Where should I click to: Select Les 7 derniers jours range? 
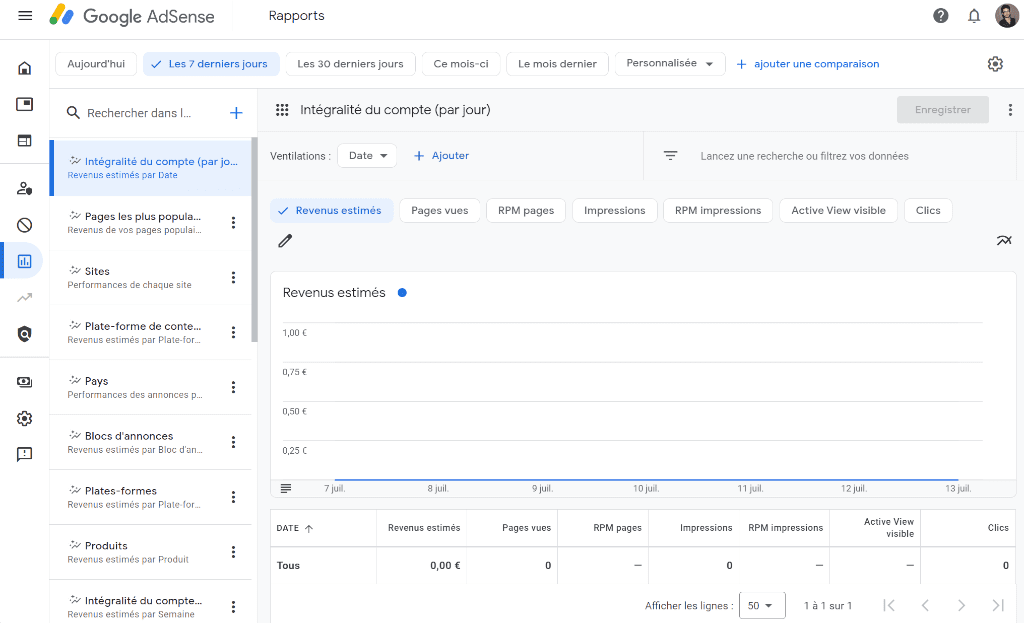pos(211,64)
